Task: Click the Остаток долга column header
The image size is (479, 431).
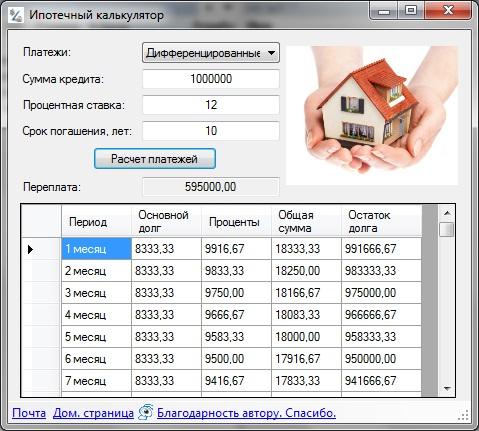Action: [x=382, y=221]
